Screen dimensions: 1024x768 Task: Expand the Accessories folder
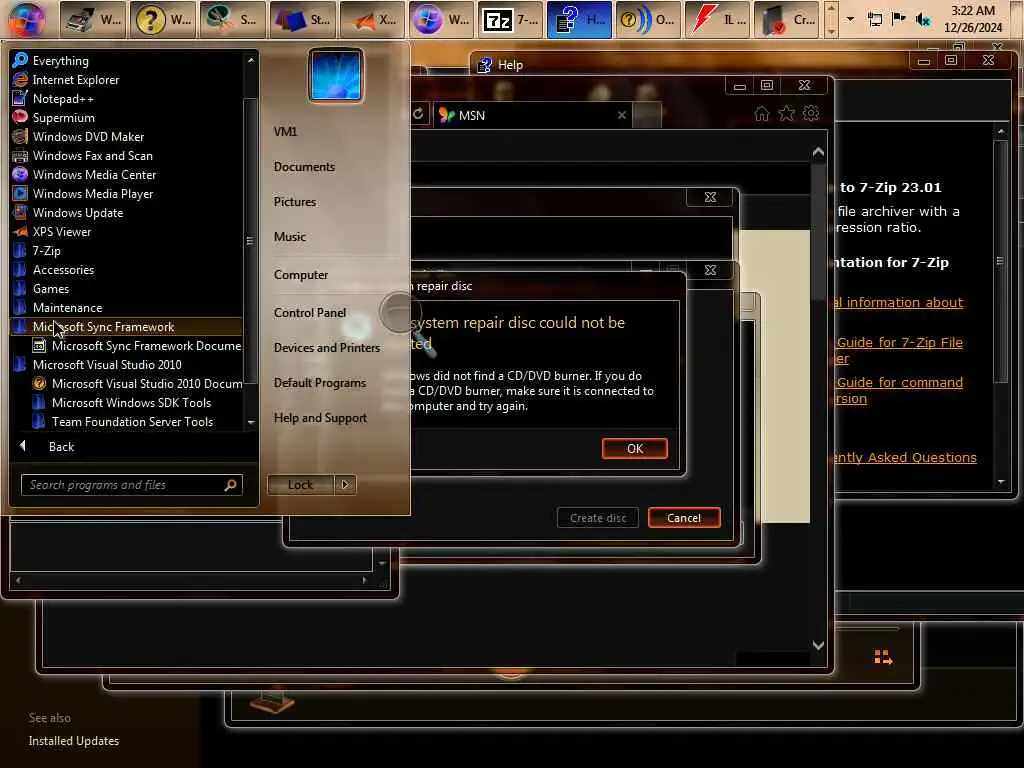(x=63, y=270)
